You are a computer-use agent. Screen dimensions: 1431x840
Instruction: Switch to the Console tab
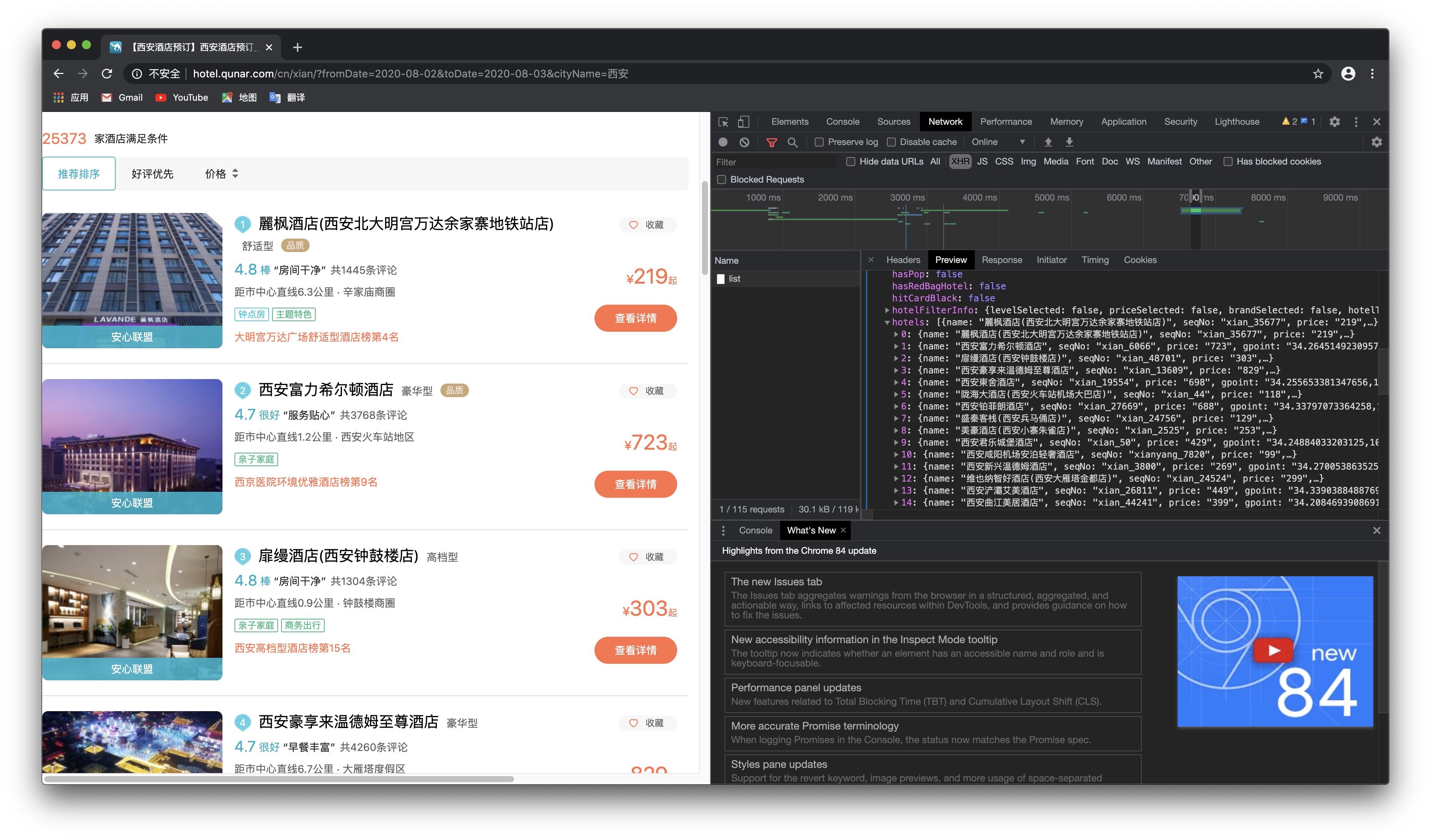tap(842, 122)
